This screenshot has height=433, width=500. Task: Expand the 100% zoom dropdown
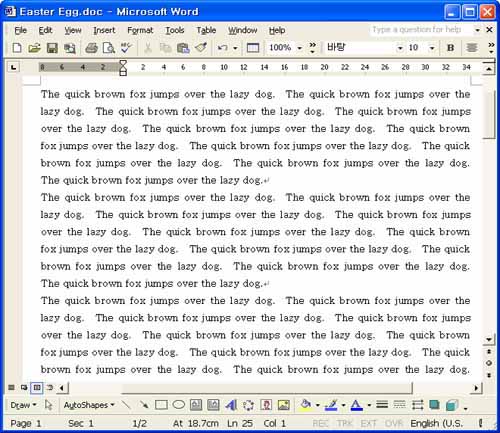300,48
